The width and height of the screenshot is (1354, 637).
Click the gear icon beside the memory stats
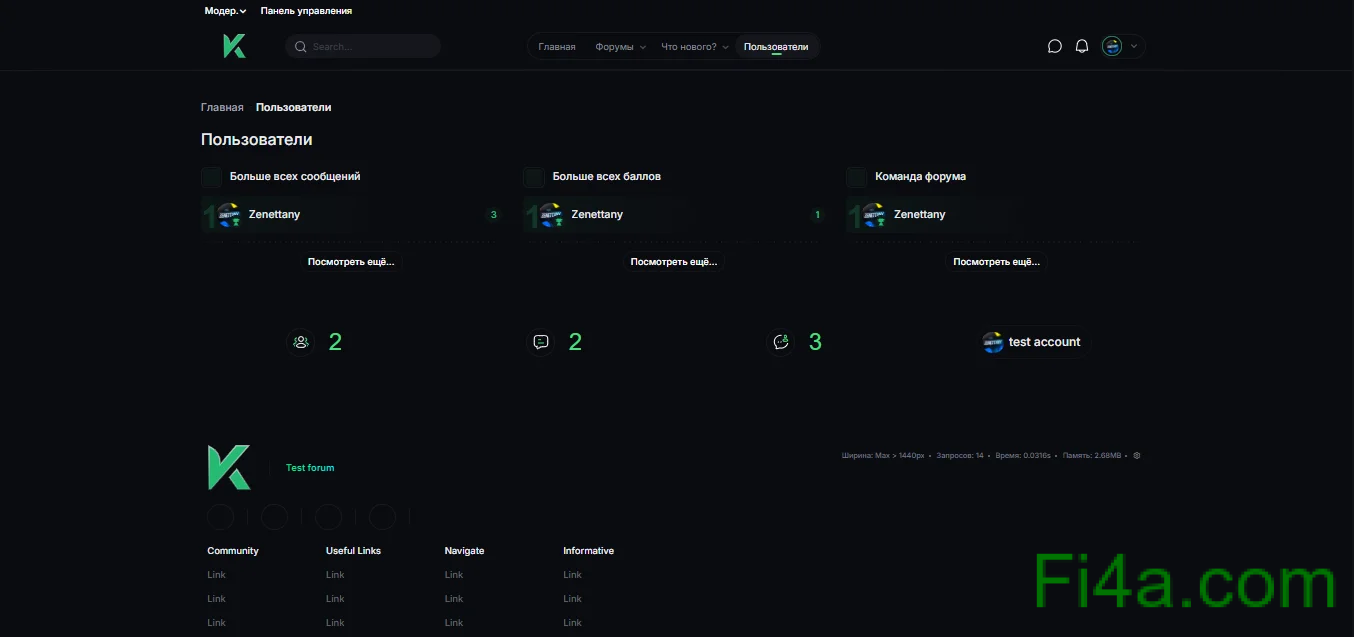[1136, 456]
